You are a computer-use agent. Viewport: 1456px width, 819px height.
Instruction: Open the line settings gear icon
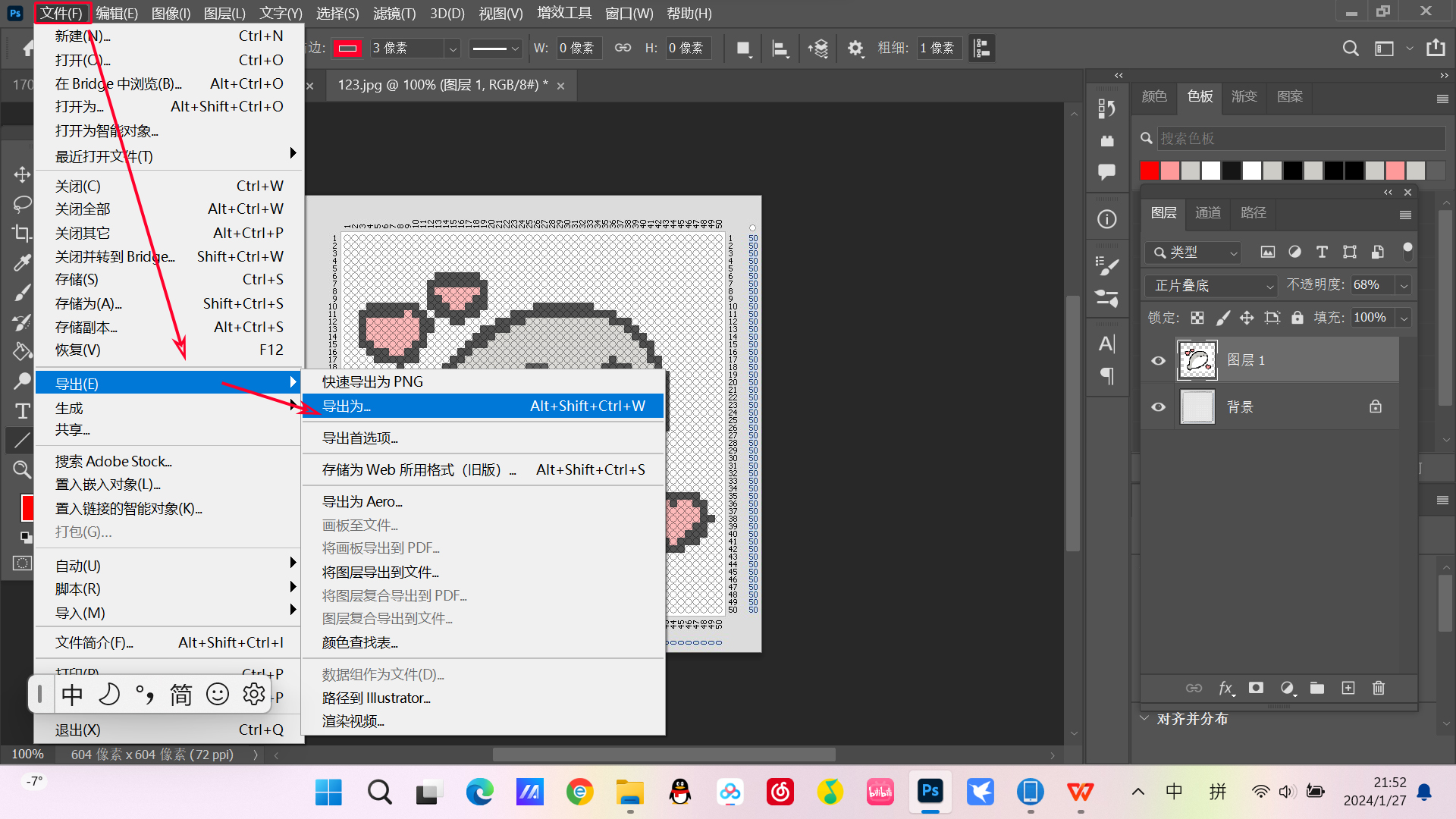(x=855, y=49)
